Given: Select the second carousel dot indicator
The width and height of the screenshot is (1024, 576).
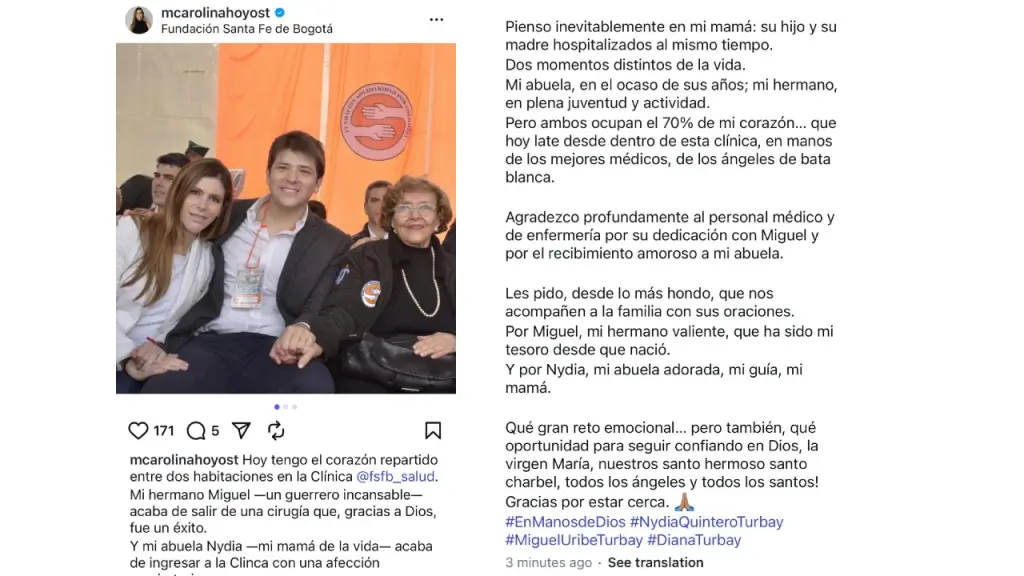Looking at the screenshot, I should (285, 407).
